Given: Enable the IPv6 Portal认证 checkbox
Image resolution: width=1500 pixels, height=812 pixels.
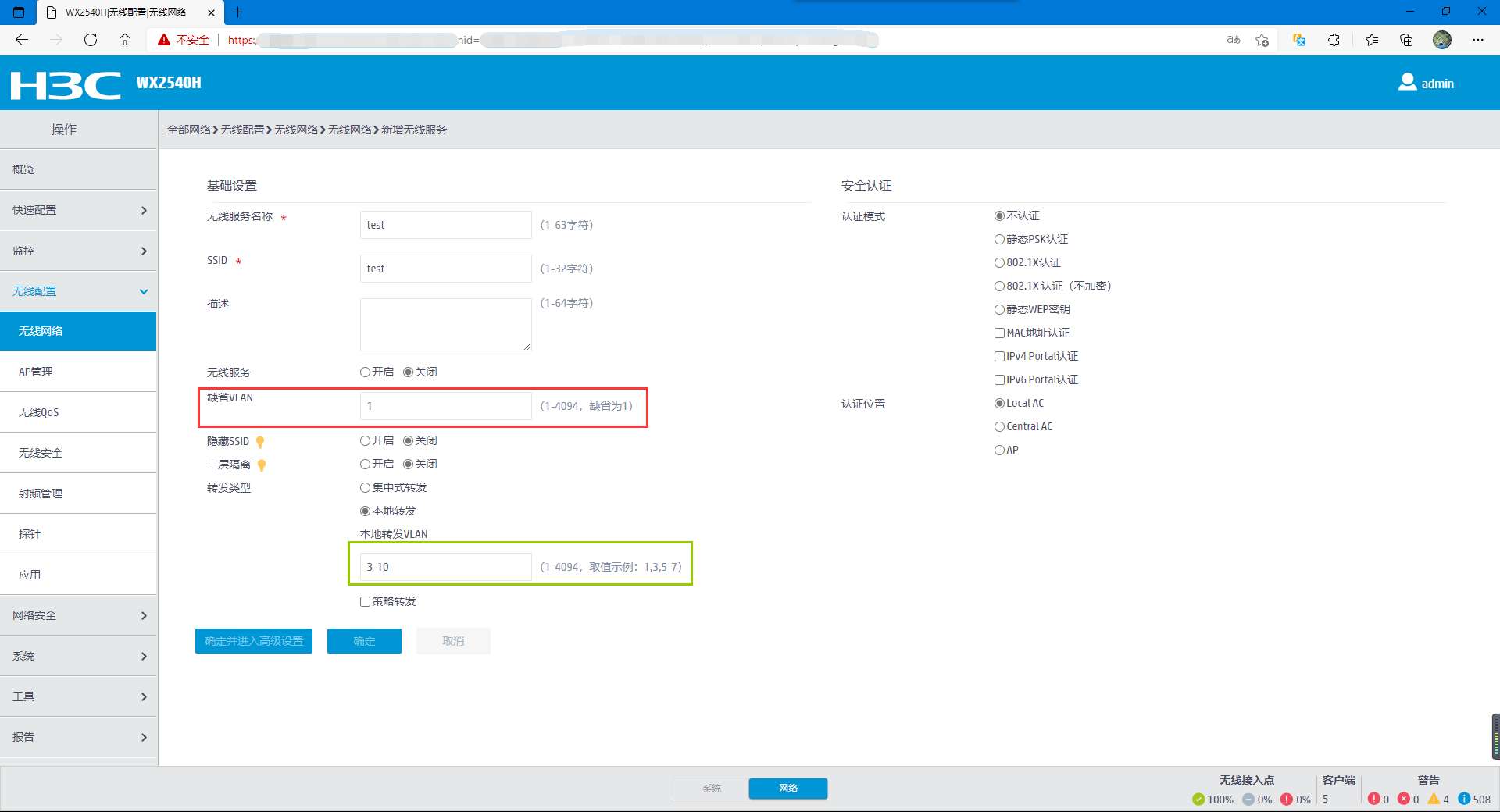Looking at the screenshot, I should click(x=999, y=380).
